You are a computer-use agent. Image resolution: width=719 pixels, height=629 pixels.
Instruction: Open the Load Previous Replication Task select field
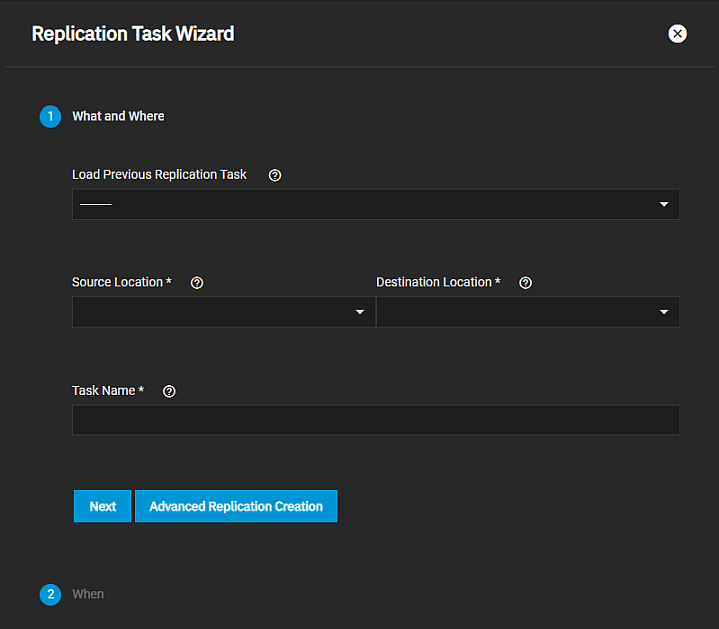(x=360, y=205)
